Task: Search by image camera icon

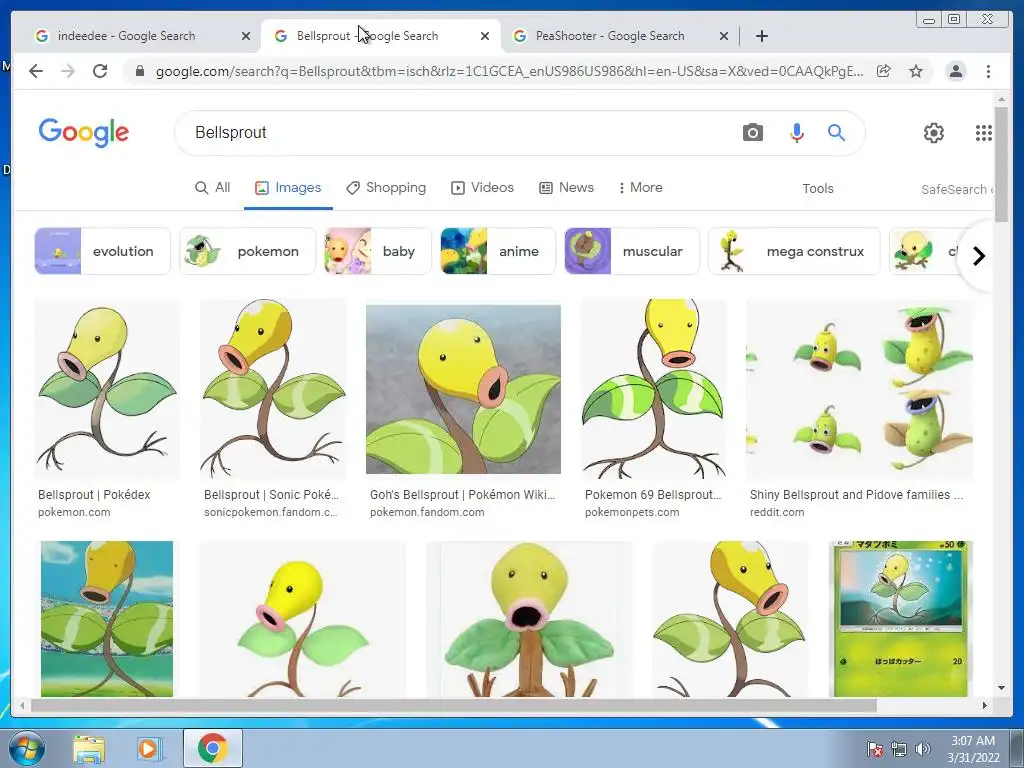Action: pyautogui.click(x=752, y=133)
